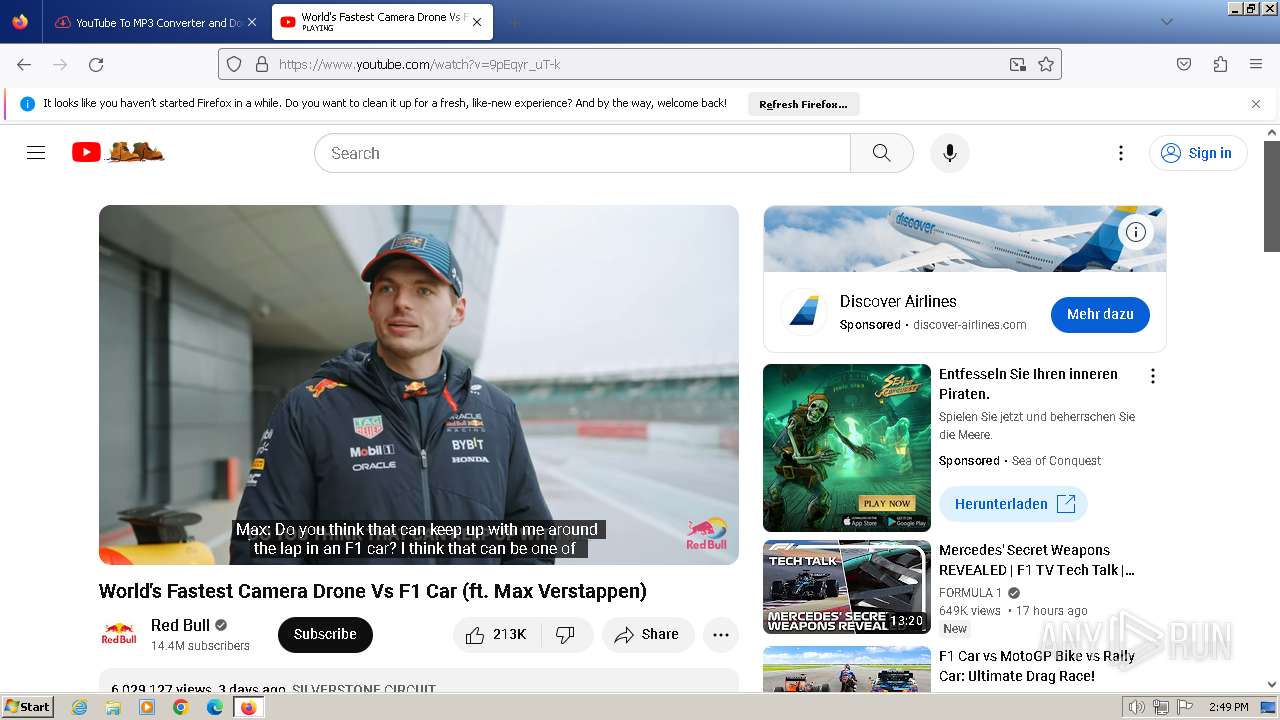Start voice search with microphone icon
The height and width of the screenshot is (720, 1280).
(x=950, y=153)
